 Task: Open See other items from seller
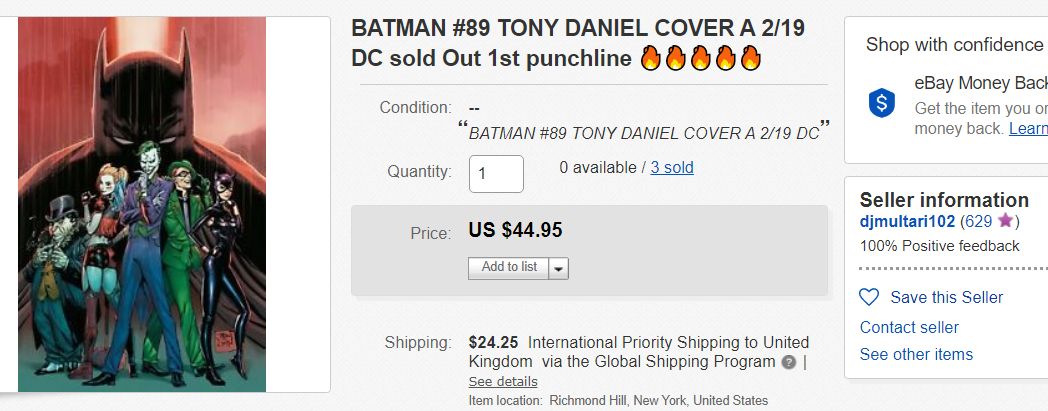coord(916,354)
